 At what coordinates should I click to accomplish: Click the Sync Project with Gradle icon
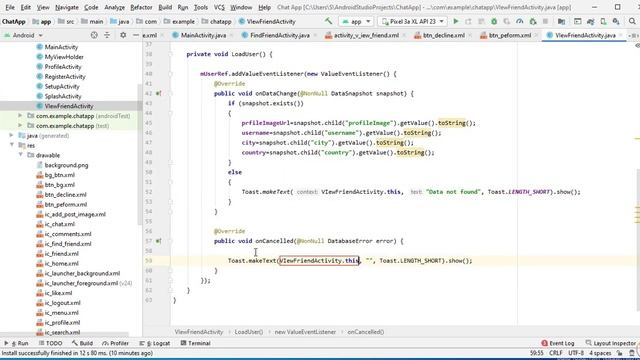590,21
